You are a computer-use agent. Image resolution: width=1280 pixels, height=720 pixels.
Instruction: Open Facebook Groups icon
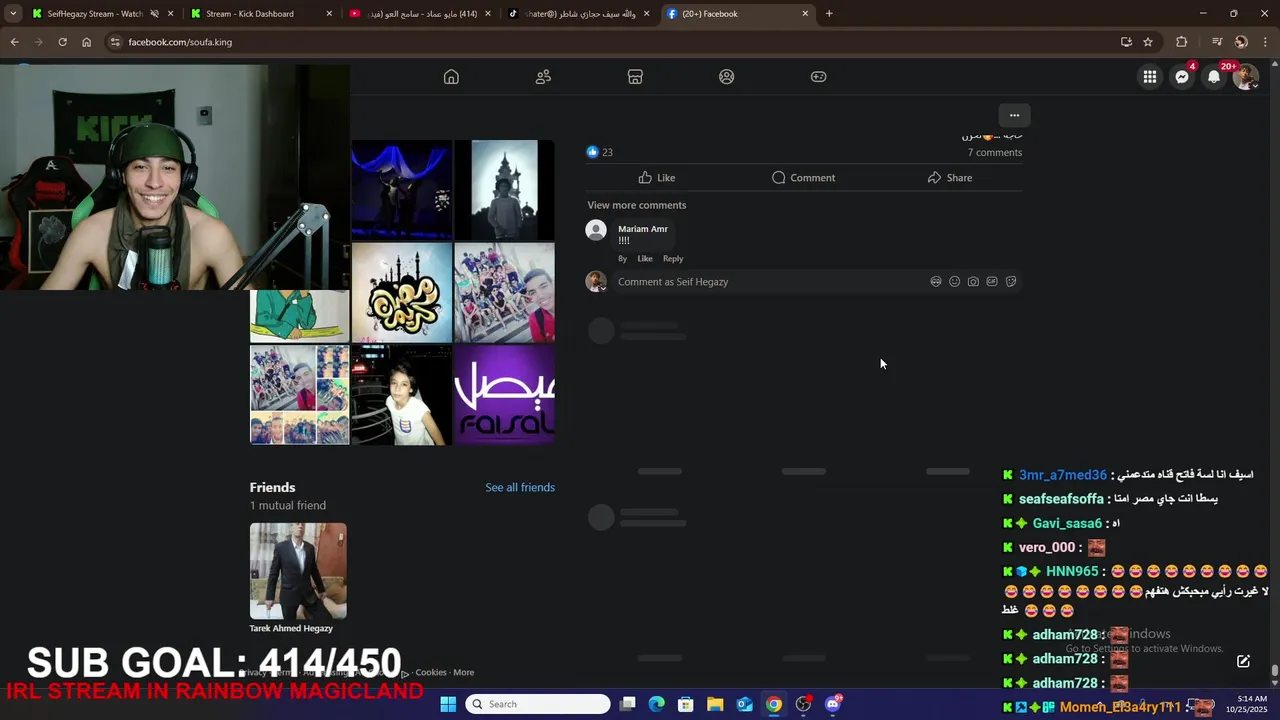[727, 77]
